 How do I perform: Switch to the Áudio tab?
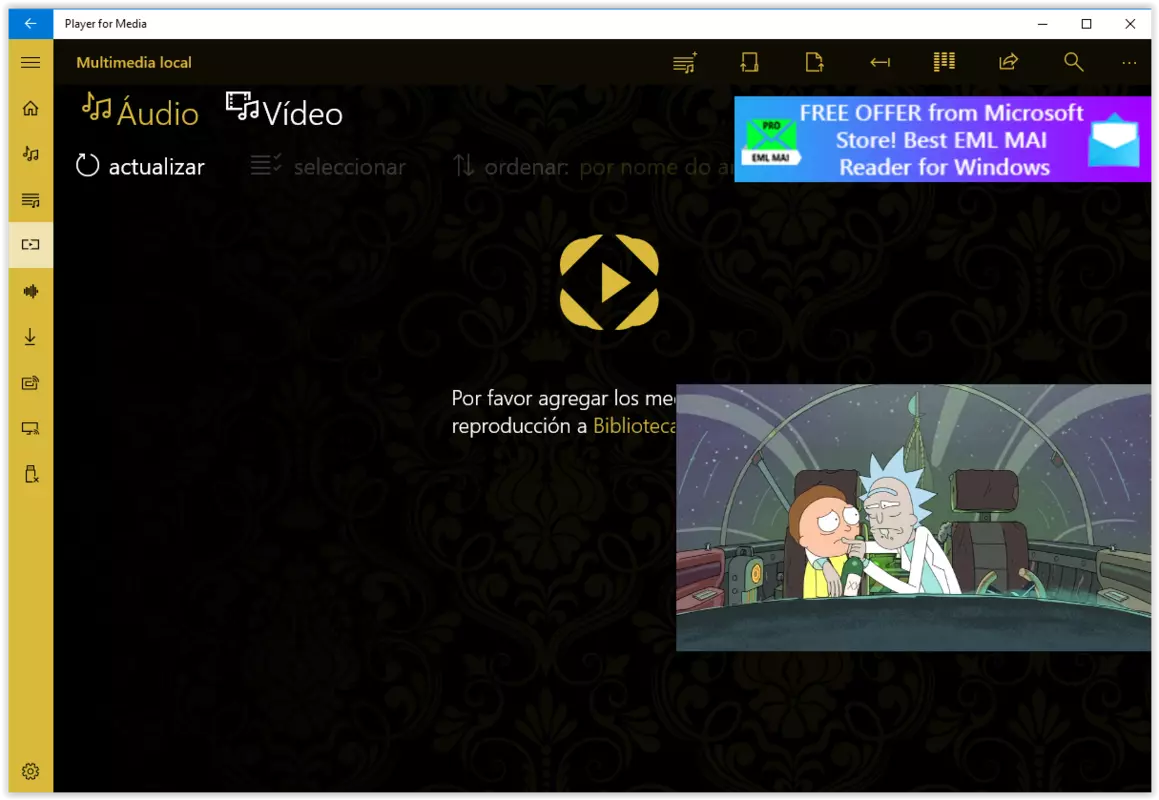pos(140,112)
